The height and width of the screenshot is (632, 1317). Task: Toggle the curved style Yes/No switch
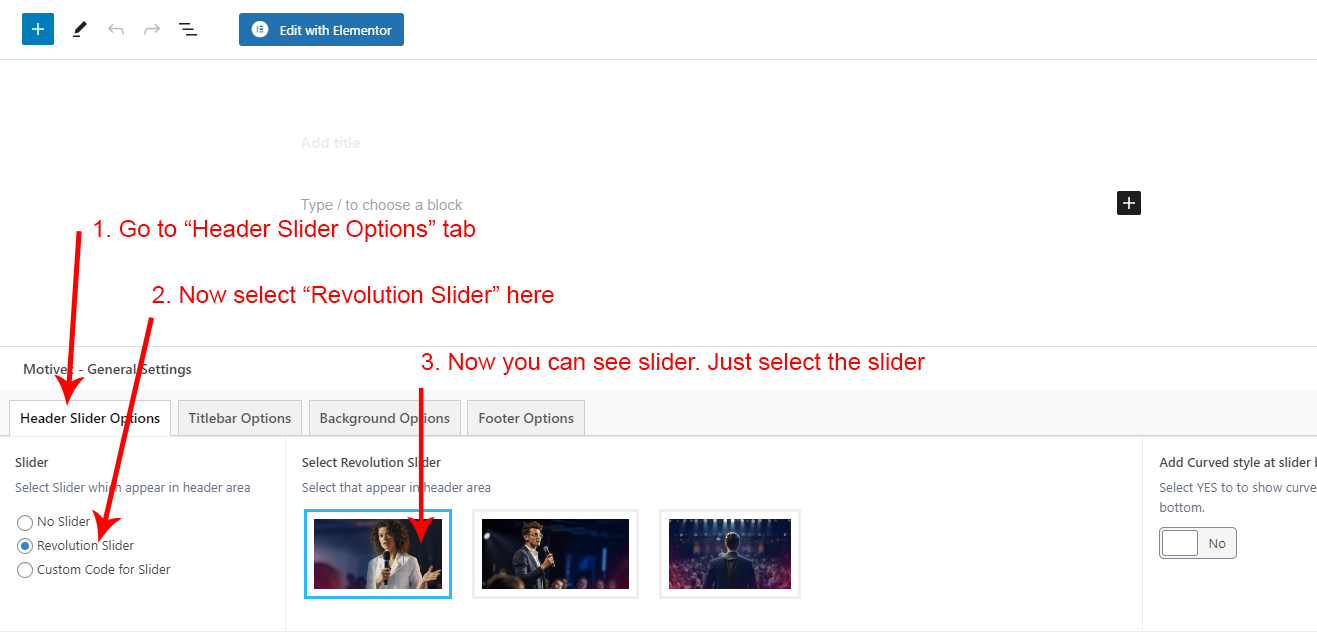[x=1197, y=543]
